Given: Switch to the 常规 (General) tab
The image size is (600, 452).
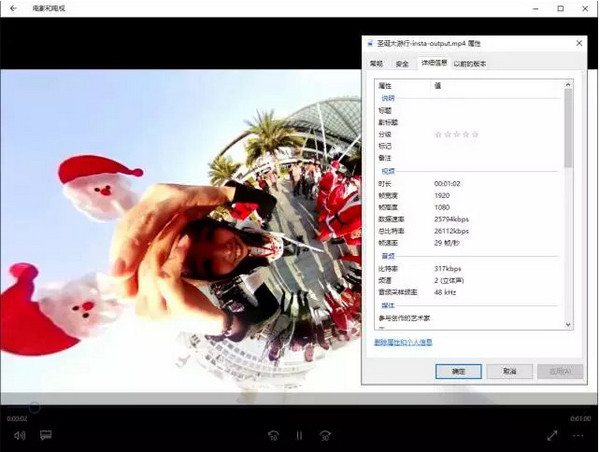Looking at the screenshot, I should pos(377,63).
